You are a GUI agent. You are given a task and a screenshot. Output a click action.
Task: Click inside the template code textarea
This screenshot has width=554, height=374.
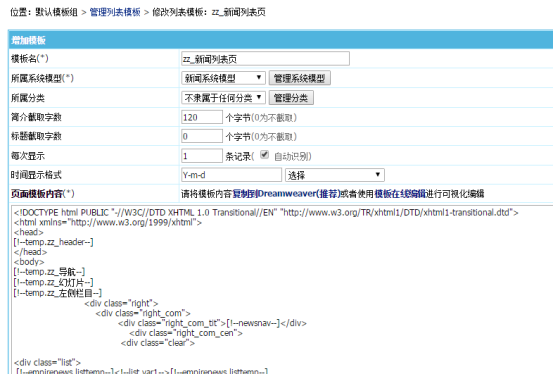(282, 289)
